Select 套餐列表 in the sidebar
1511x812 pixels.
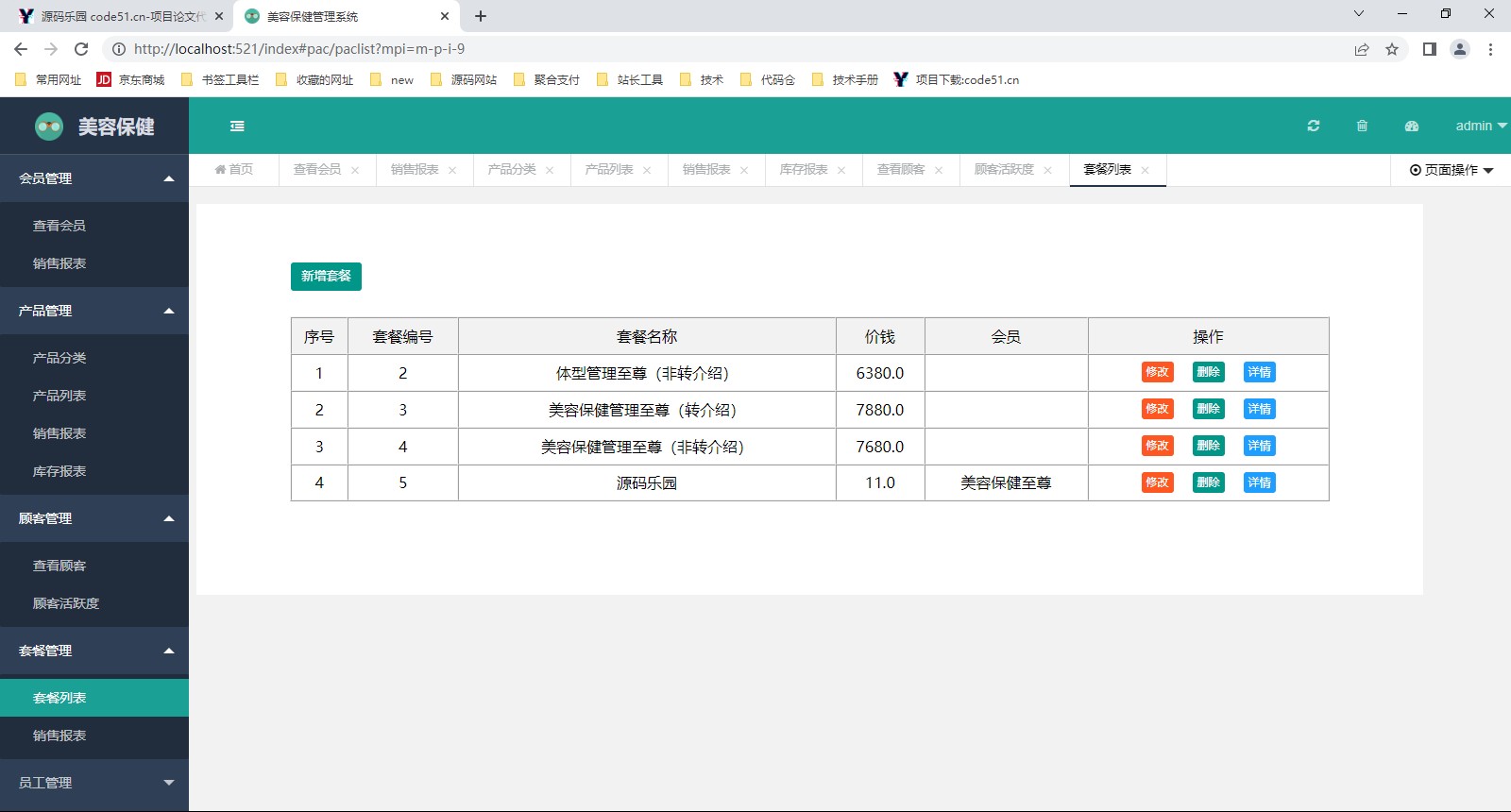pyautogui.click(x=94, y=698)
